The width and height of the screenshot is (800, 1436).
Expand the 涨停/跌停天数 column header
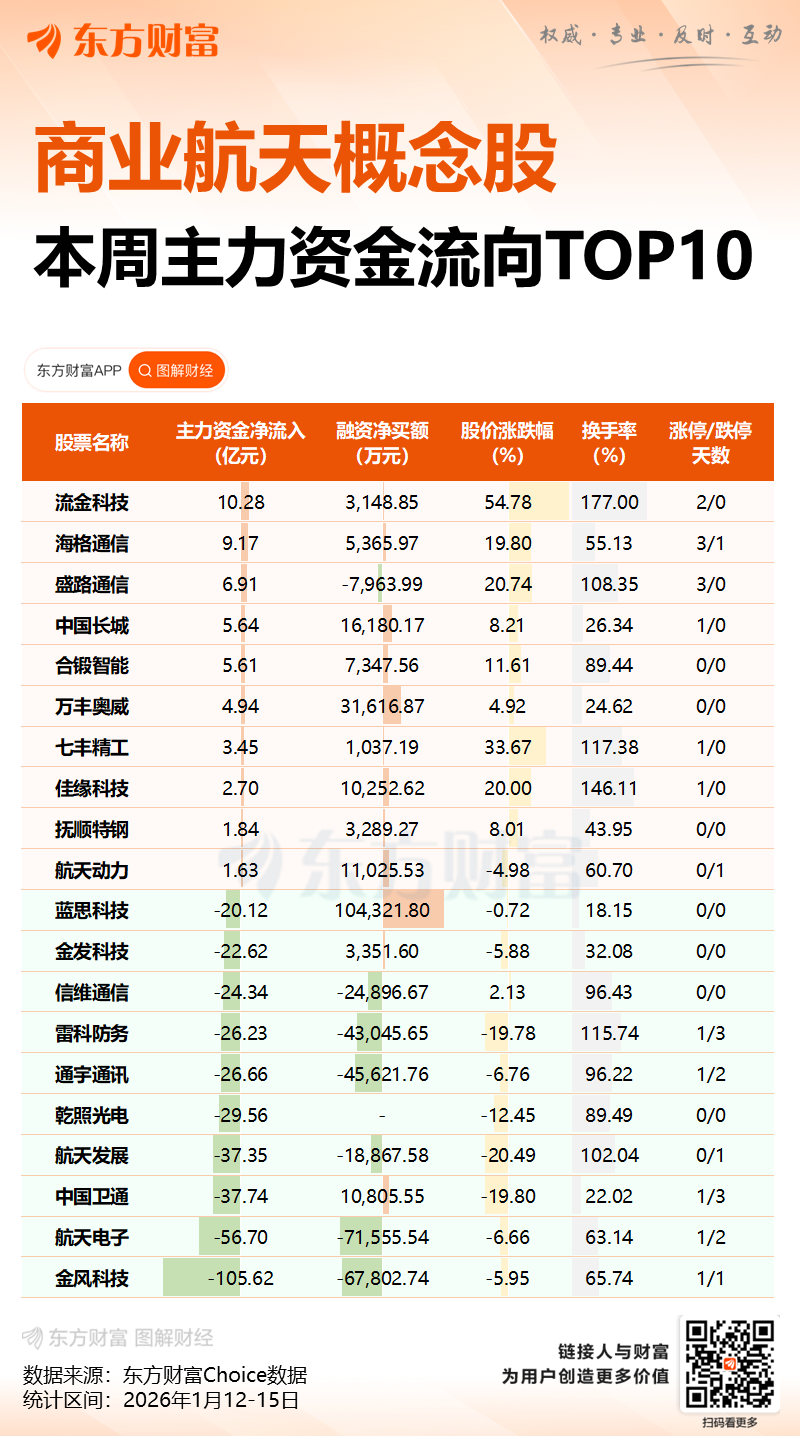click(x=712, y=442)
